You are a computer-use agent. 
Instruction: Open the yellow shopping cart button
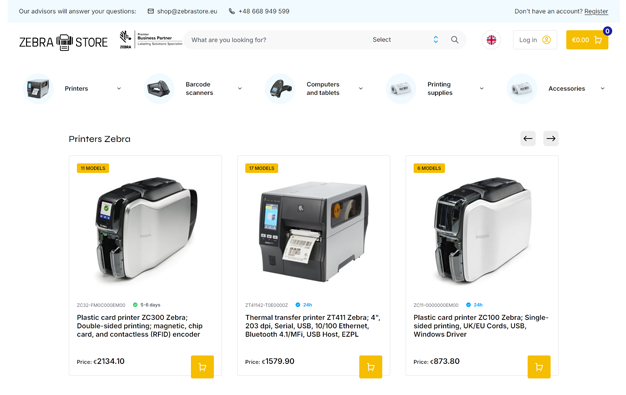(x=587, y=40)
